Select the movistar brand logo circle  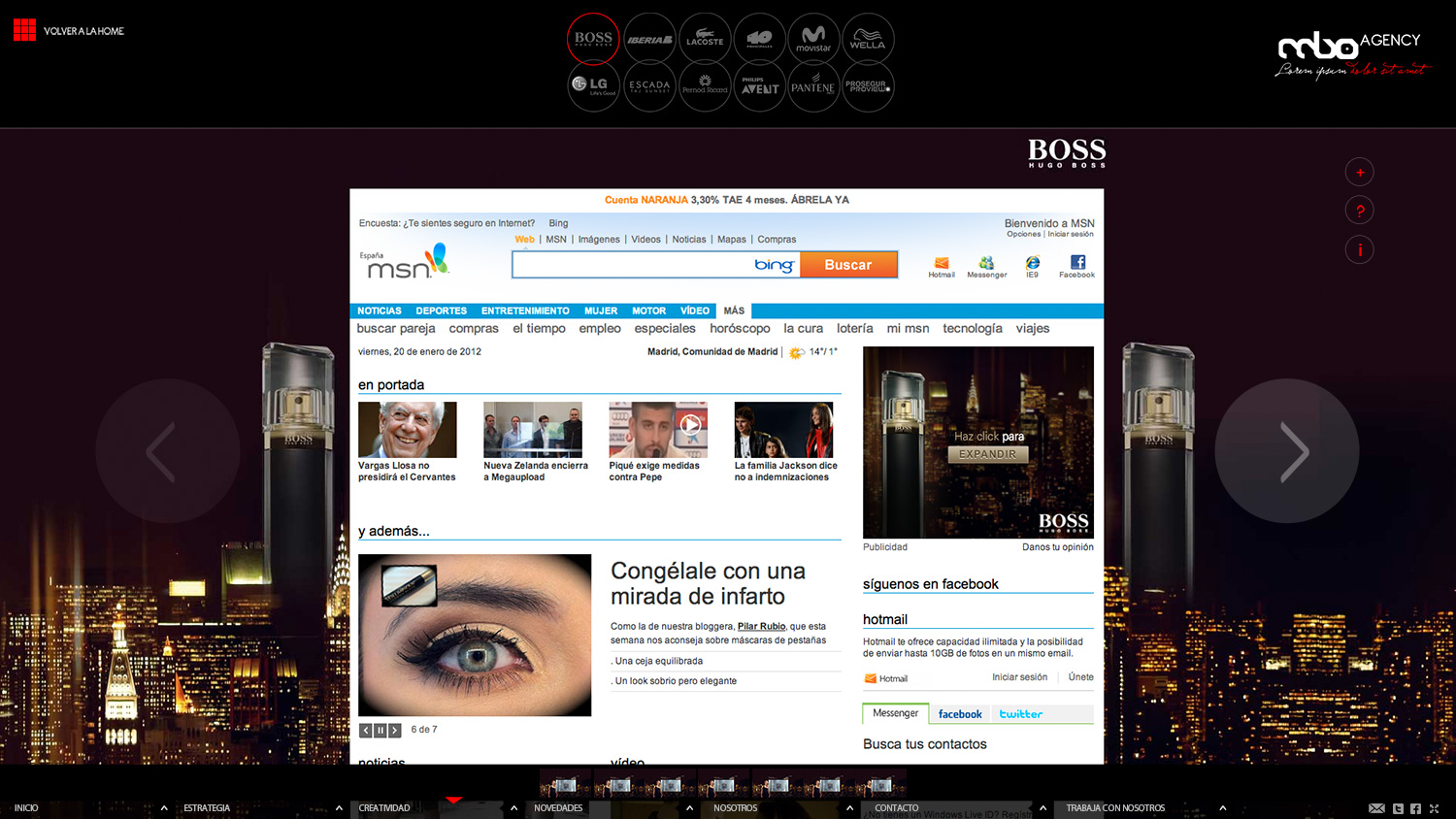[813, 39]
